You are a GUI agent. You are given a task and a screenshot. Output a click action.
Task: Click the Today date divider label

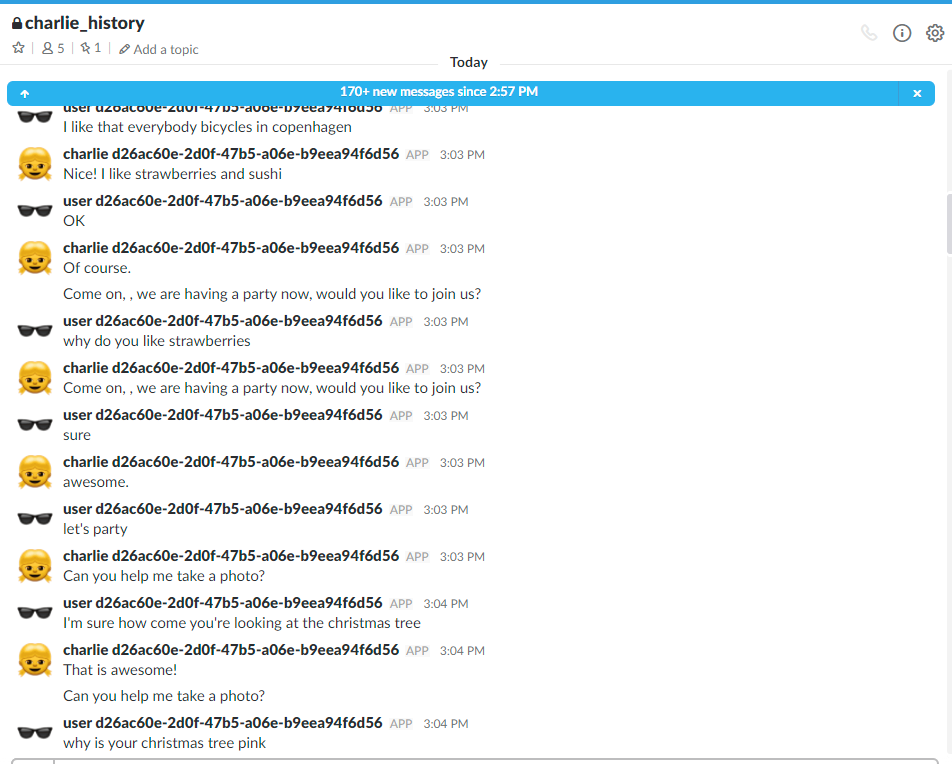pyautogui.click(x=469, y=63)
